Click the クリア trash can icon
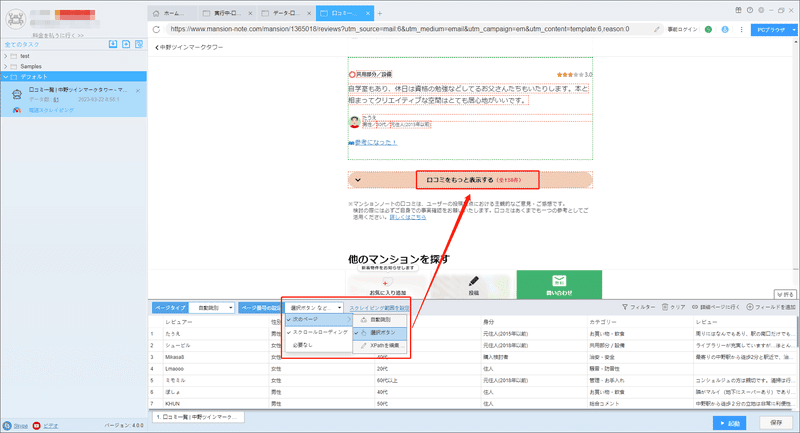The height and width of the screenshot is (433, 800). (665, 307)
